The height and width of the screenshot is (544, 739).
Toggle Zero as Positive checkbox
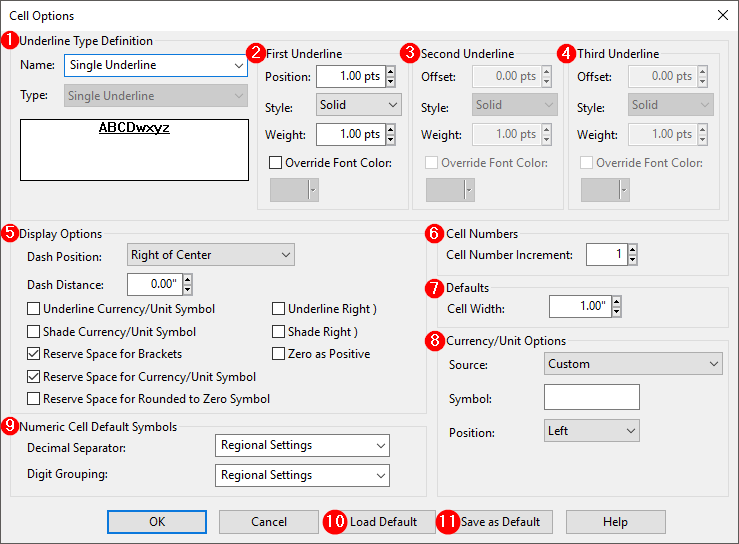click(x=280, y=354)
